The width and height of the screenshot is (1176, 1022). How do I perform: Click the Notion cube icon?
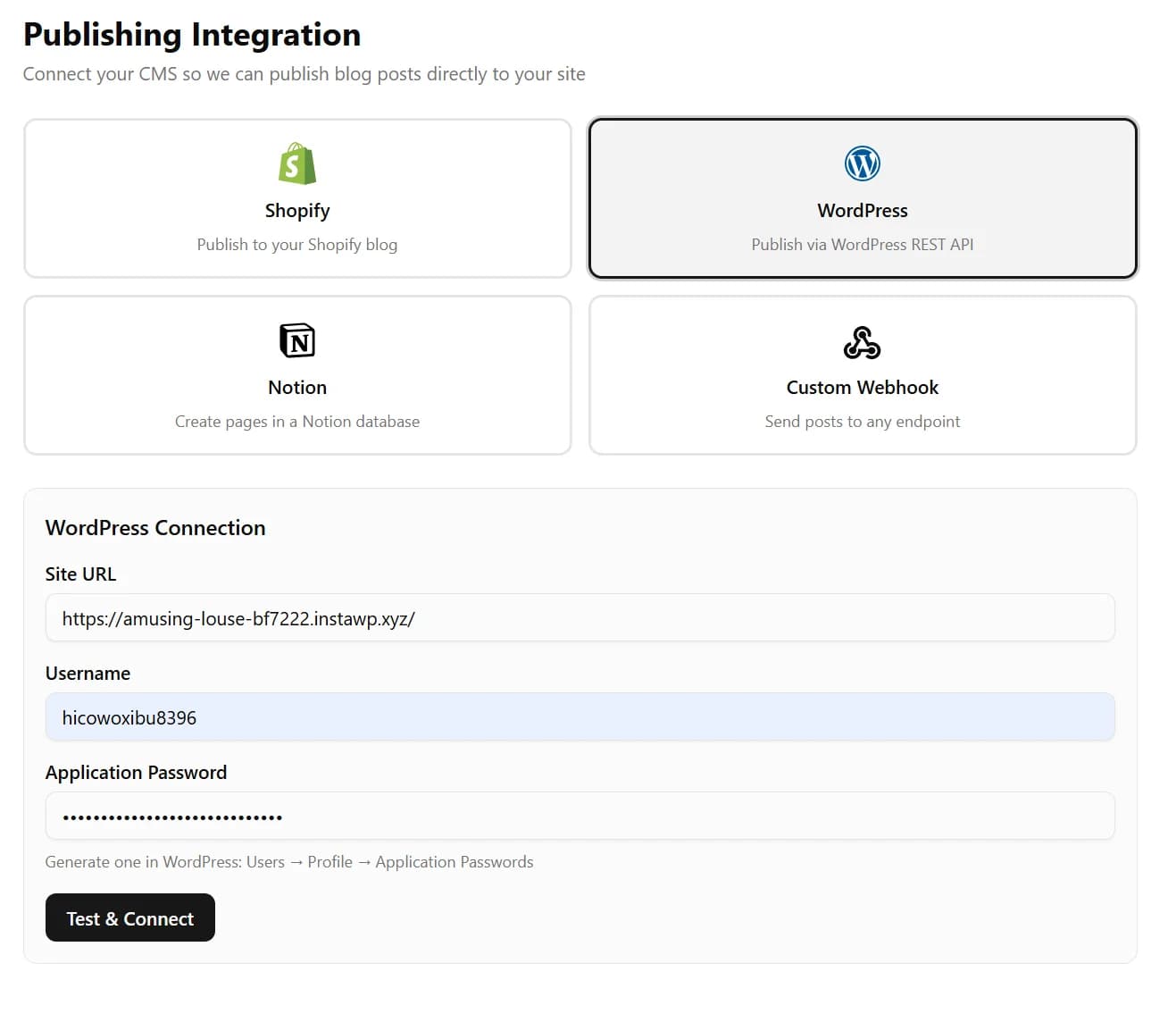coord(296,340)
